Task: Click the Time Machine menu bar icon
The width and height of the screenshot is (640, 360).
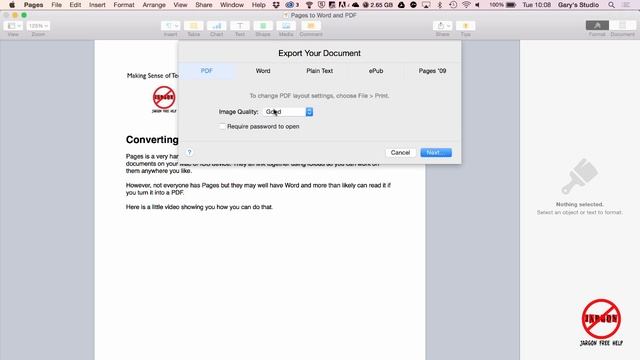Action: [453, 5]
